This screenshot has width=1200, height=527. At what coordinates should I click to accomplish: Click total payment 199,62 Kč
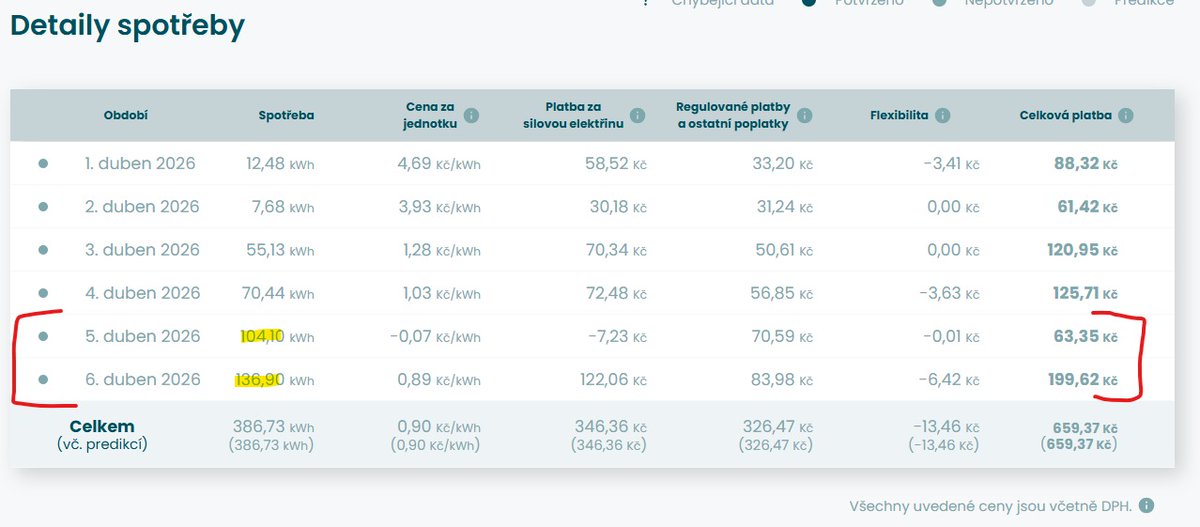[x=1082, y=380]
